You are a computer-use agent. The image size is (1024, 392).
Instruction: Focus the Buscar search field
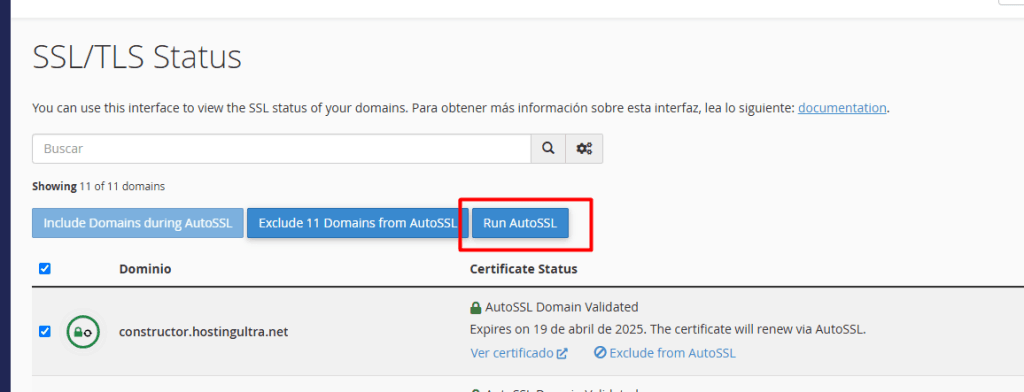[281, 149]
